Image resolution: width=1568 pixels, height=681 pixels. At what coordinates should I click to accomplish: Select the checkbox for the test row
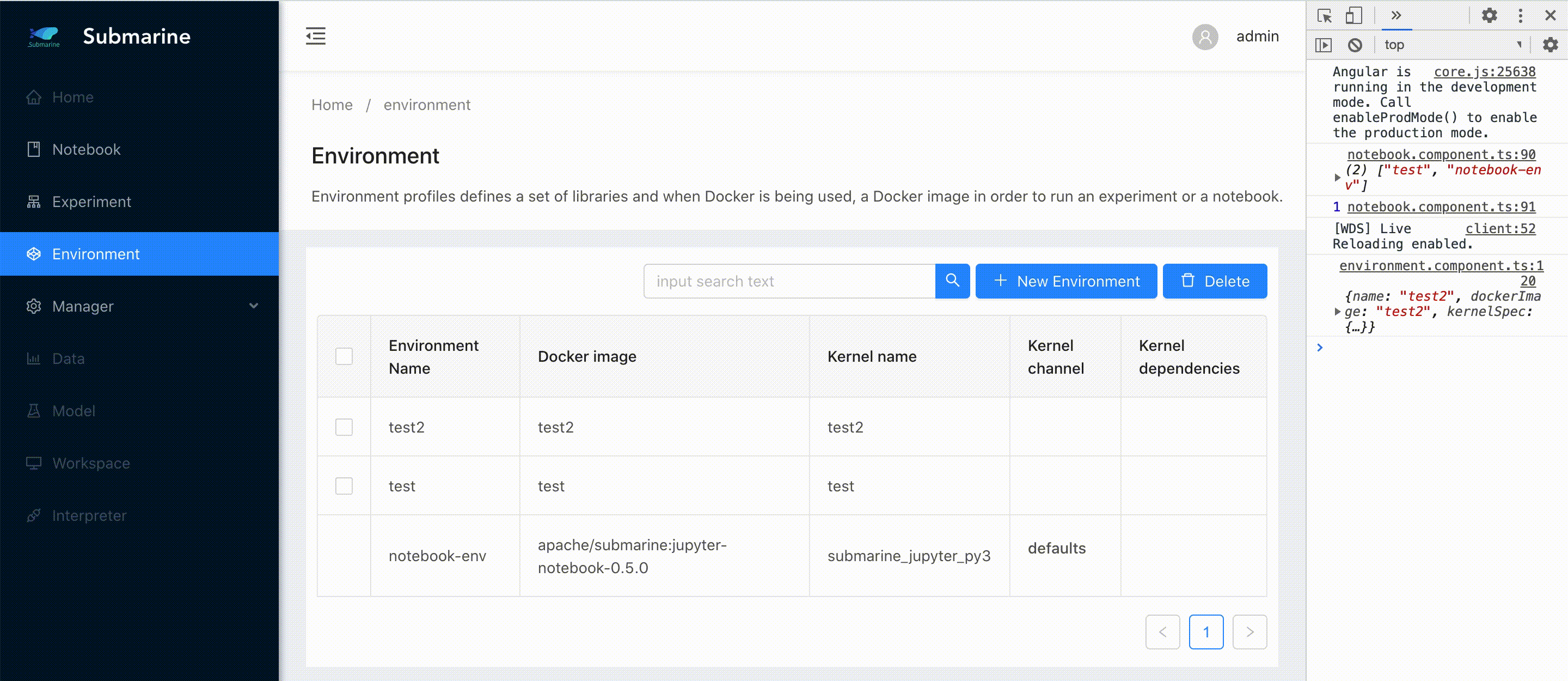pyautogui.click(x=344, y=486)
